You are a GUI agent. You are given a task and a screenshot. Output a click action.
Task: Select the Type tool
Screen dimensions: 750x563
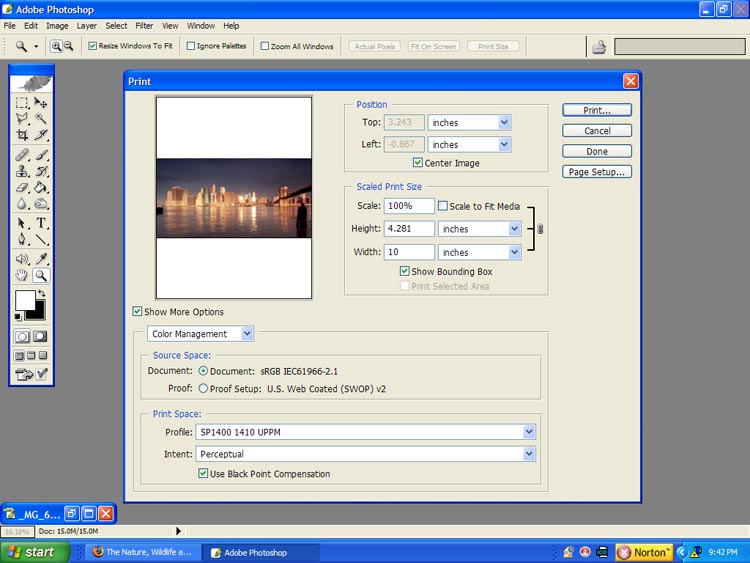coord(41,223)
